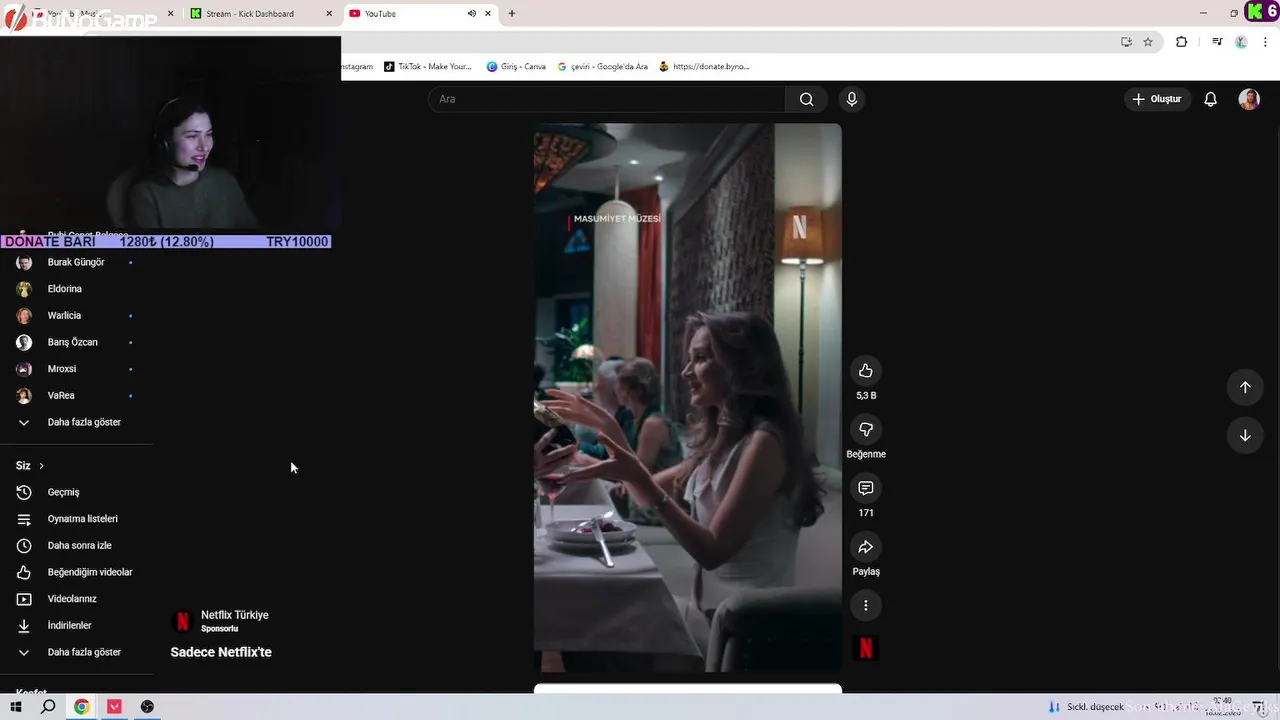Switch to Stream - Kick Dashboard tab
The height and width of the screenshot is (720, 1280).
click(x=260, y=14)
